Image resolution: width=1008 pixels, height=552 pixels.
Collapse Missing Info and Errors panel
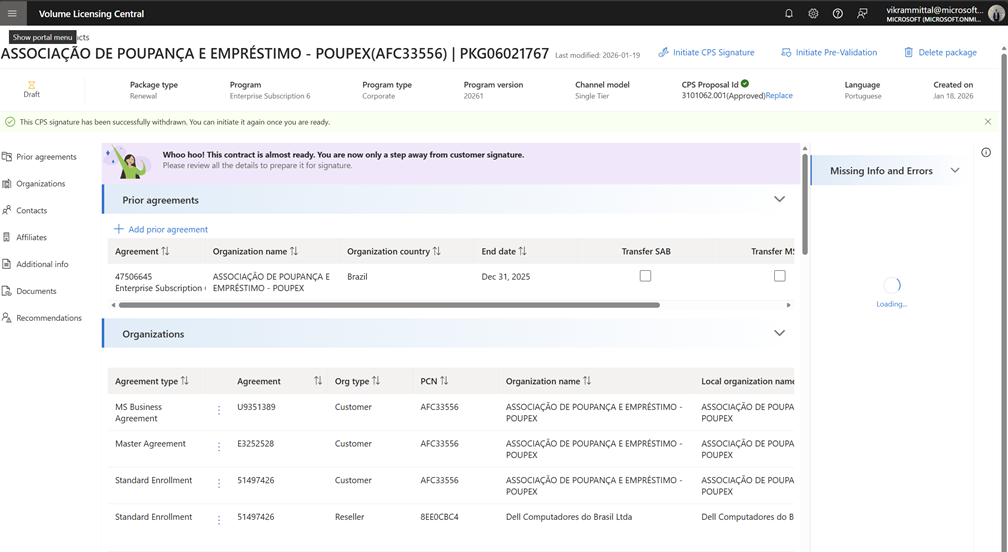(955, 170)
